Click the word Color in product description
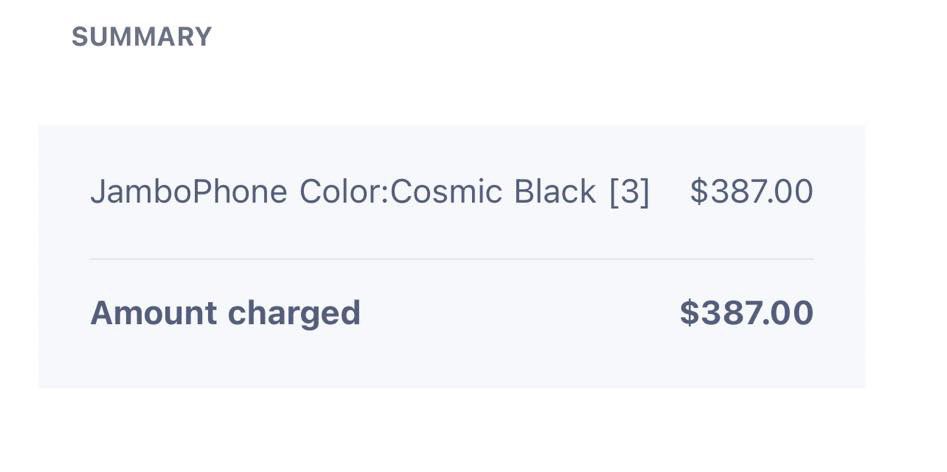The image size is (947, 472). (342, 192)
